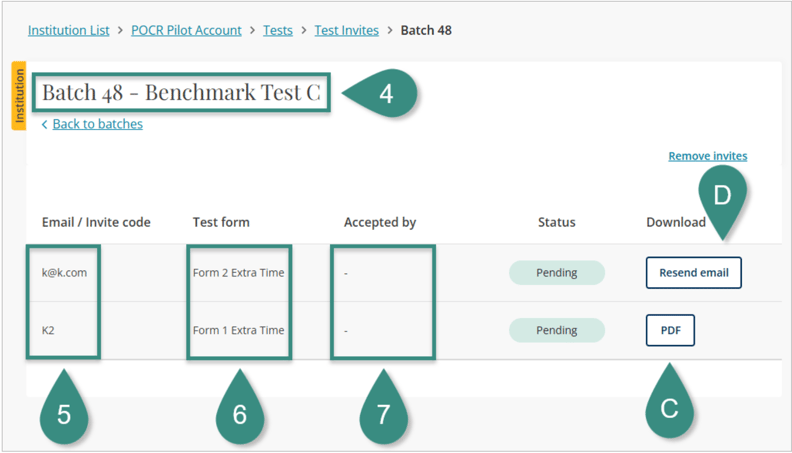Viewport: 792px width, 453px height.
Task: Click the Pending status for K2
Action: (557, 330)
